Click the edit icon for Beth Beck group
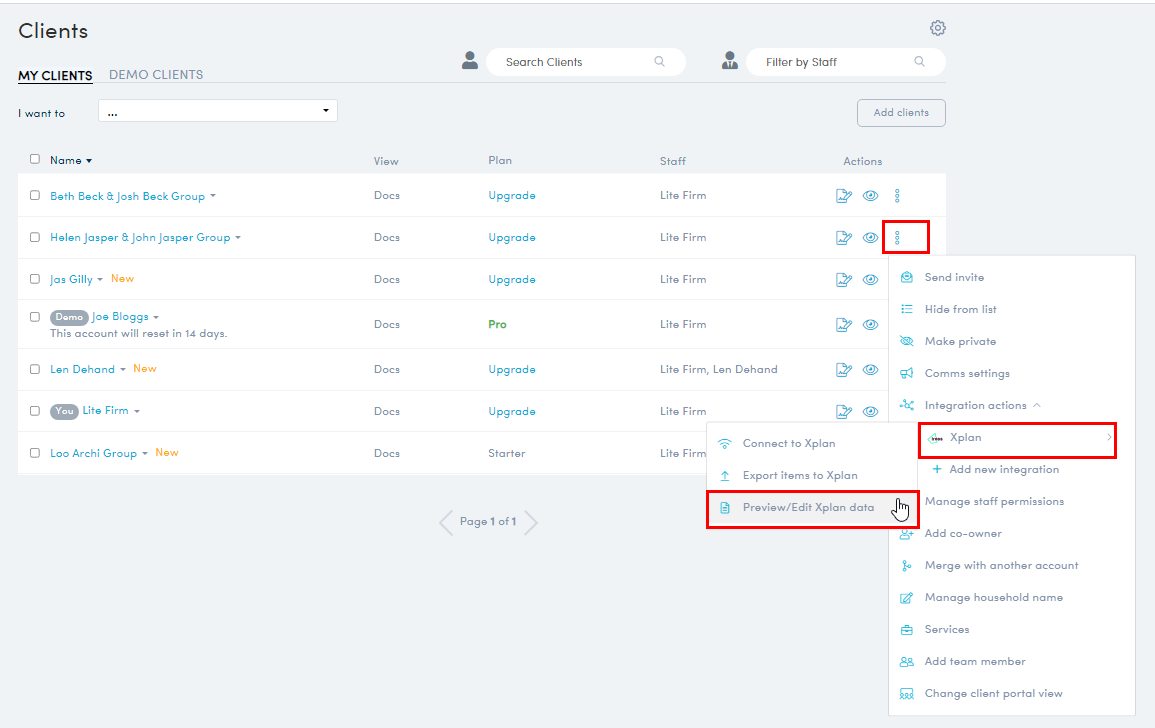Viewport: 1155px width, 728px height. pos(844,196)
